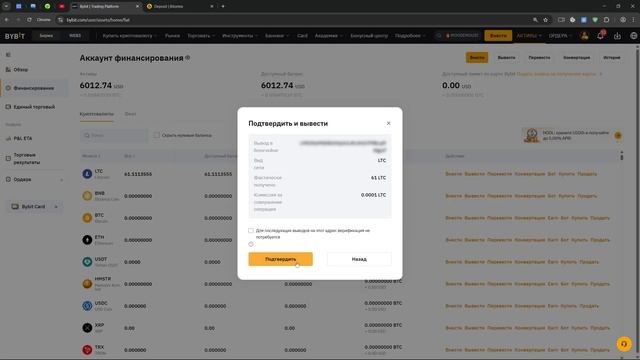Expand the Торговать dropdown menu
Screen dimensions: 640x360
tap(200, 36)
